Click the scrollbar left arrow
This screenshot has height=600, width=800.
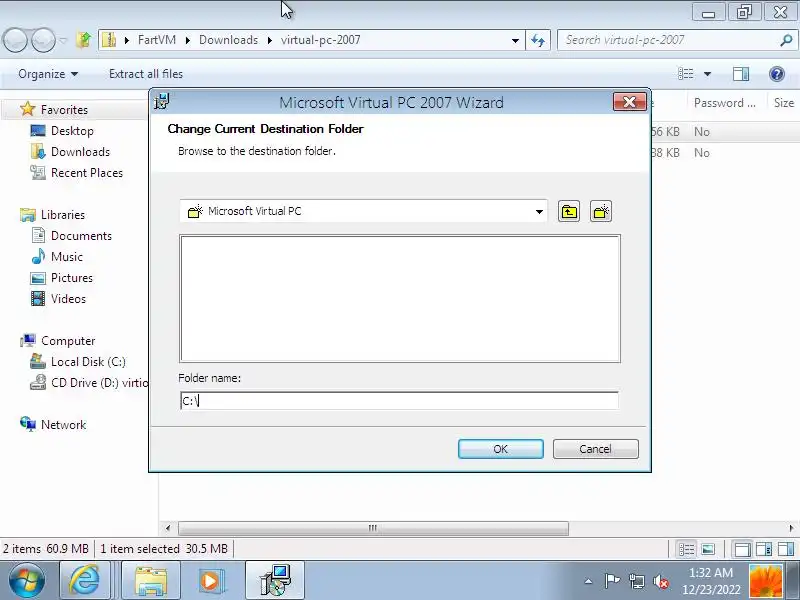click(168, 528)
